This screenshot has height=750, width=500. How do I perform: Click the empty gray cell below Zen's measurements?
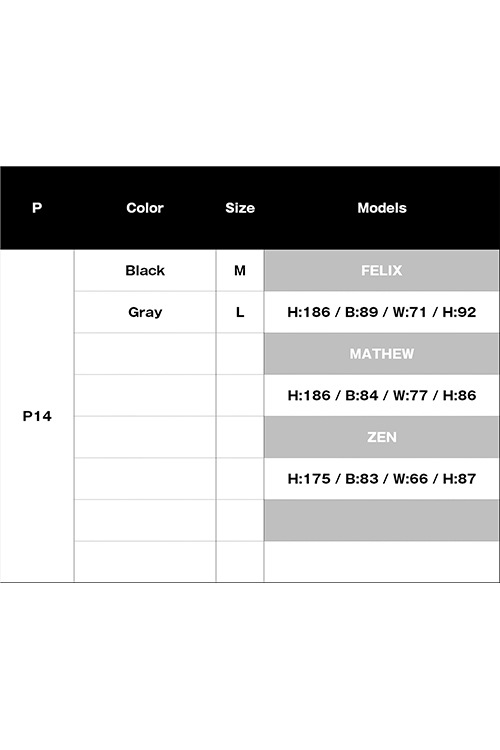click(x=381, y=520)
